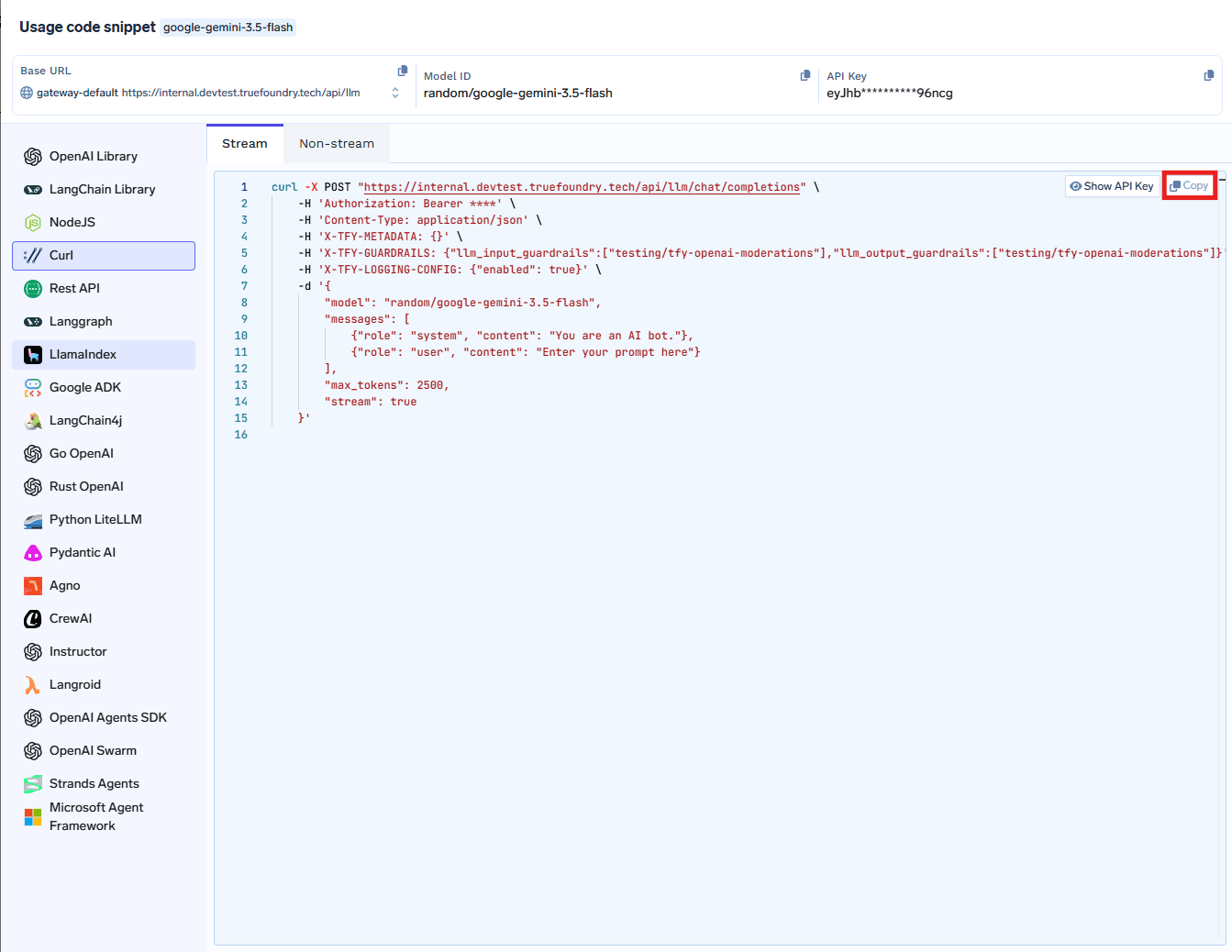The height and width of the screenshot is (952, 1232).
Task: Select LangChain Library snippet option
Action: click(x=104, y=190)
